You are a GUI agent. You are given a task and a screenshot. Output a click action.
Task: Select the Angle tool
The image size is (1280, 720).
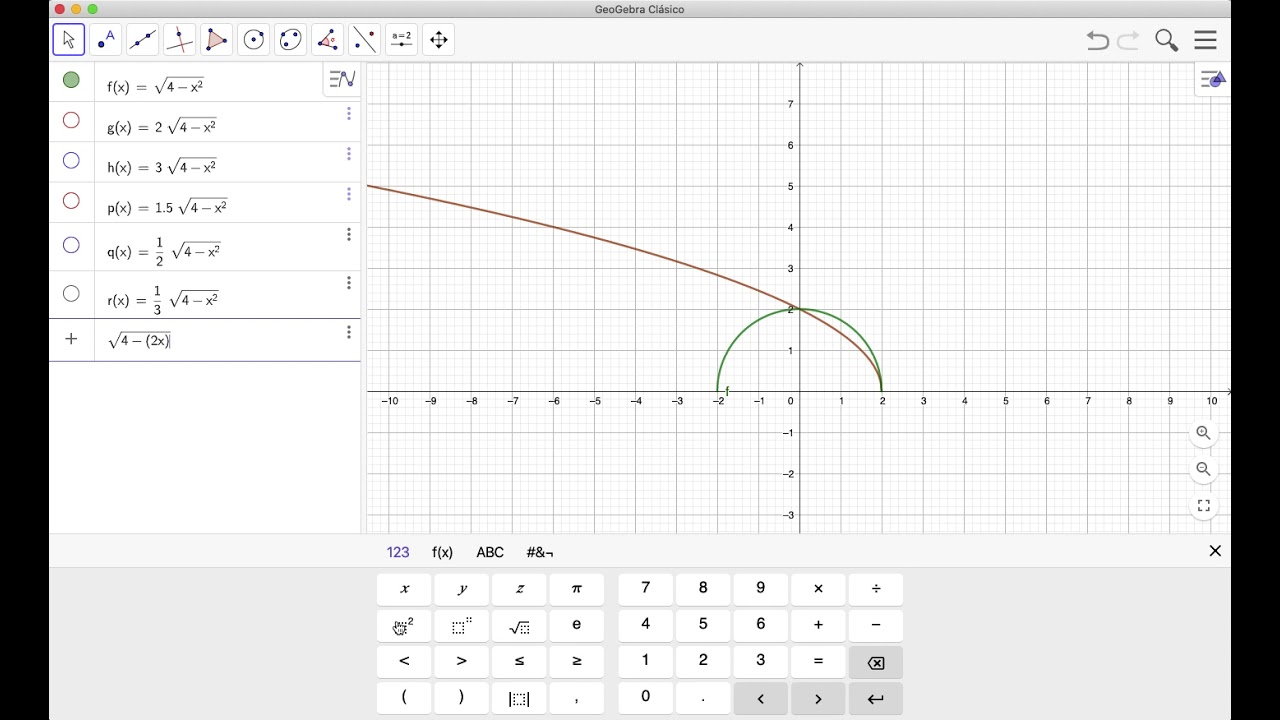tap(328, 40)
